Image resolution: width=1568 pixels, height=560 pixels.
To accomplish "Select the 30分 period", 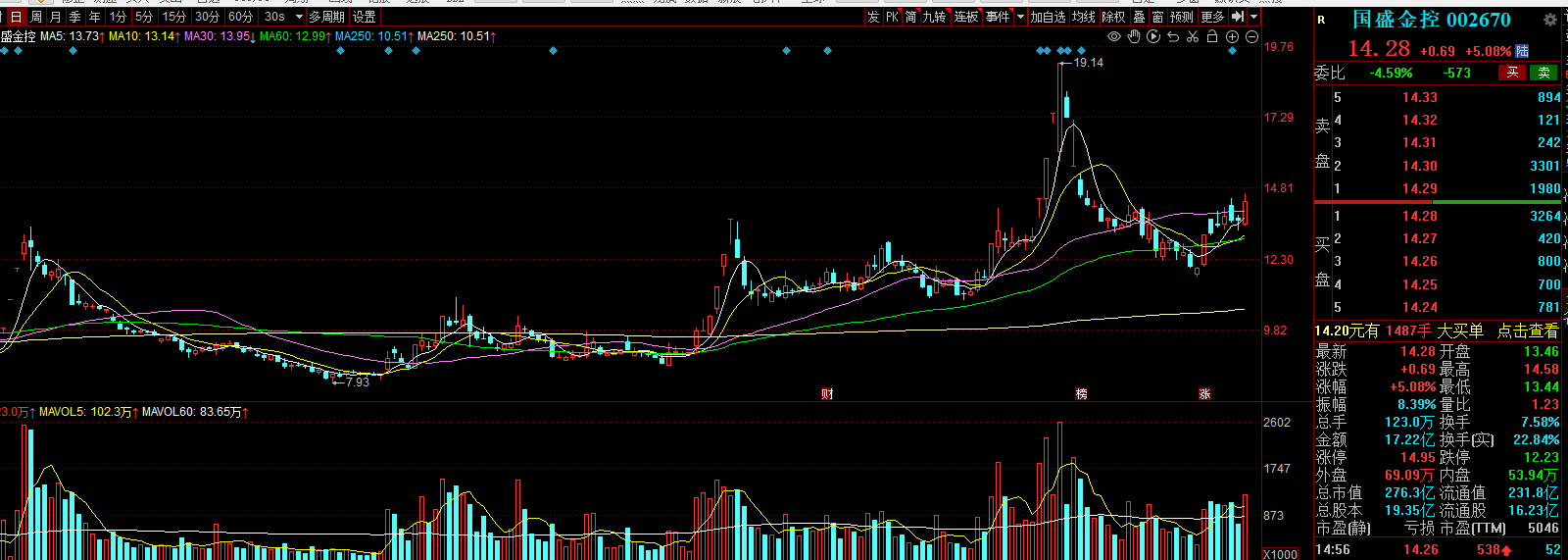I will pos(207,17).
